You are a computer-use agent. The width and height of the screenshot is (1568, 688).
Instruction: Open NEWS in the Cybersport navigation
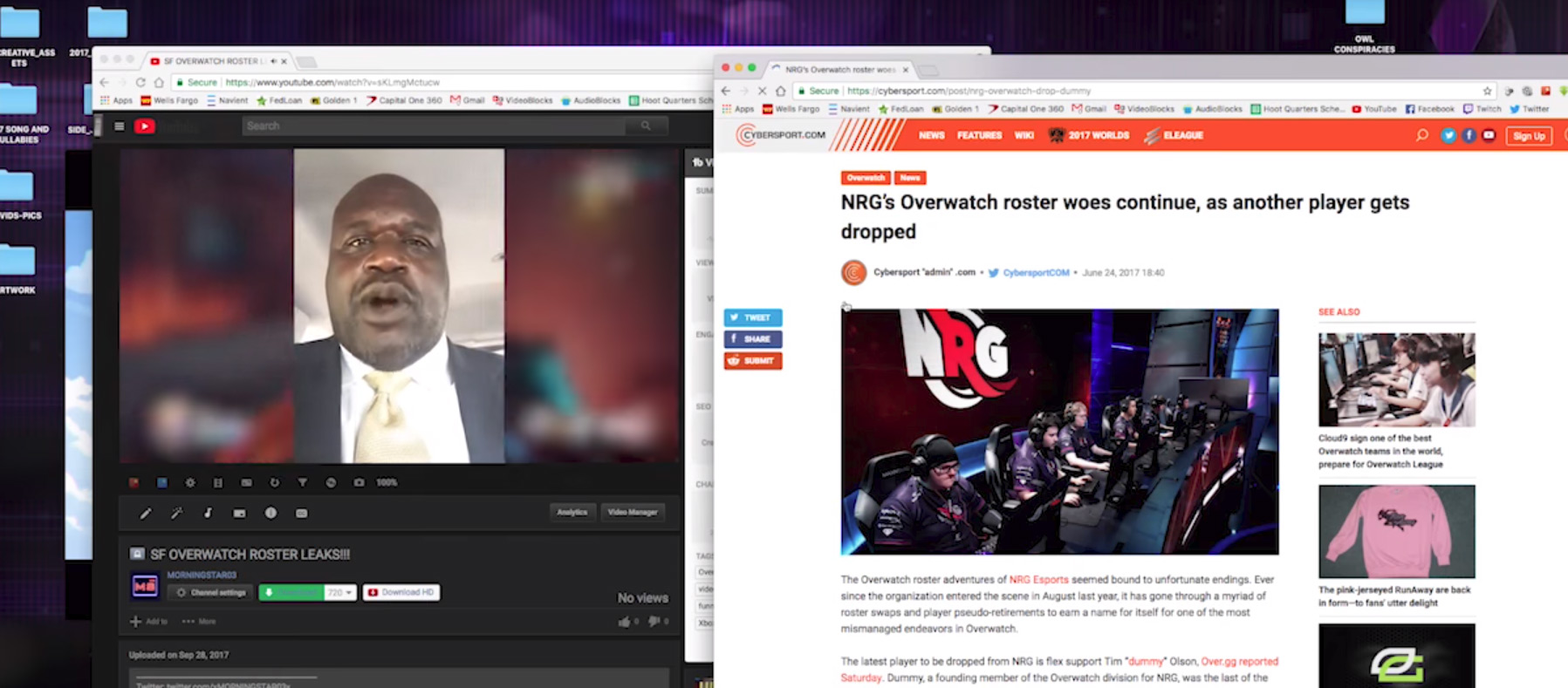pos(931,135)
